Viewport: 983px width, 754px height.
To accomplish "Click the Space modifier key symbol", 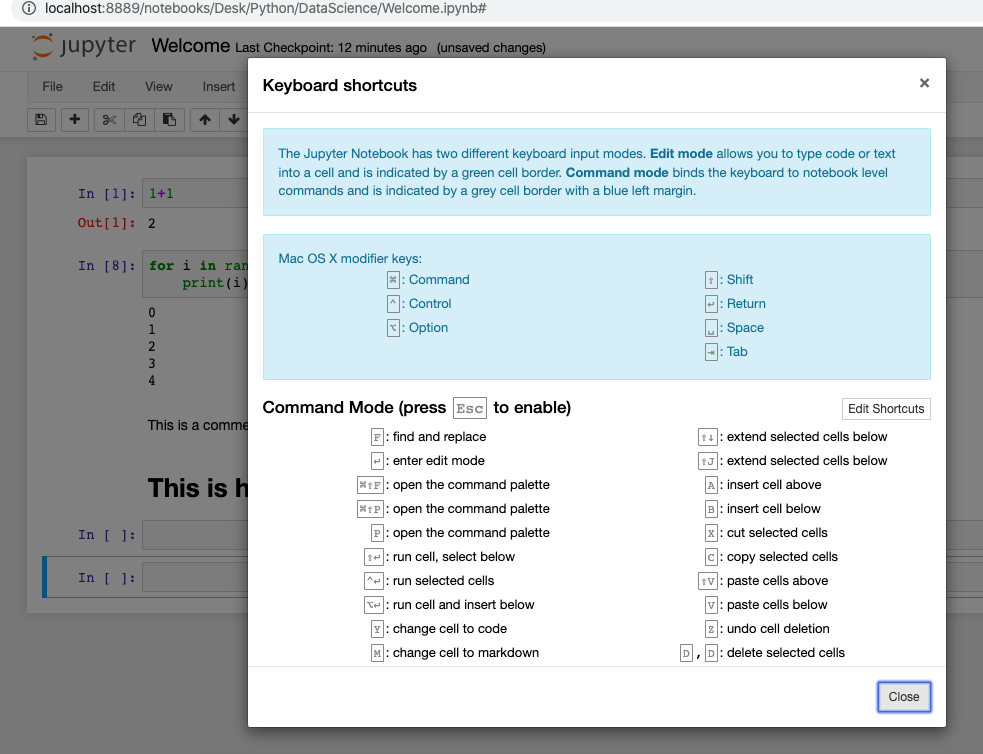I will pos(711,328).
